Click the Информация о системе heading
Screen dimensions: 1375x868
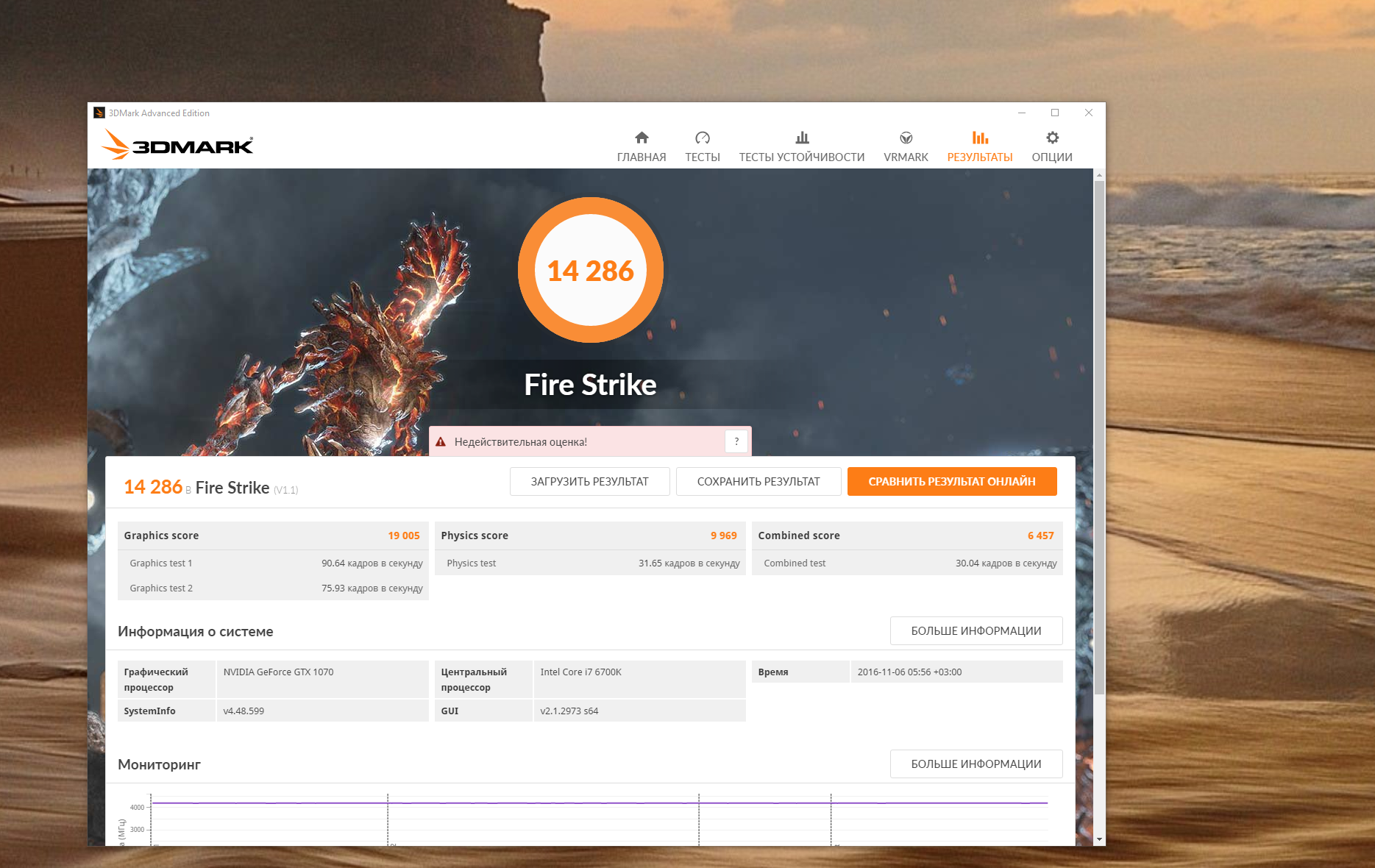(x=196, y=632)
